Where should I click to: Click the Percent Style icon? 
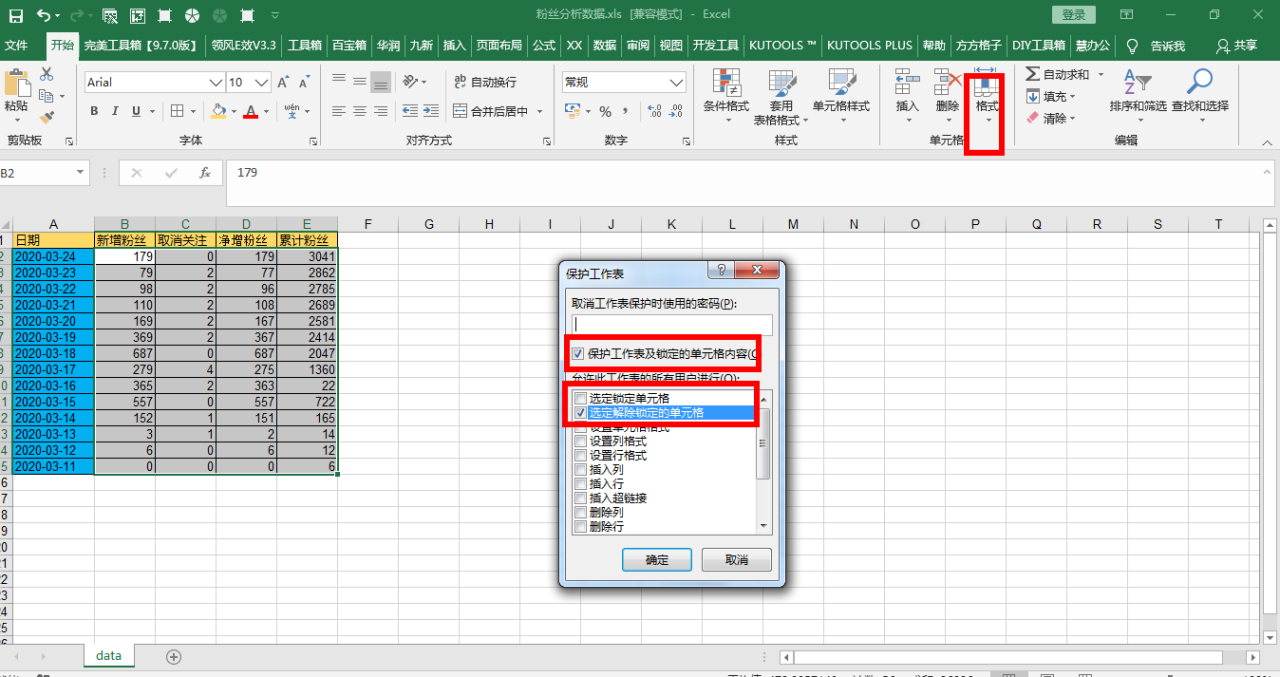point(605,111)
